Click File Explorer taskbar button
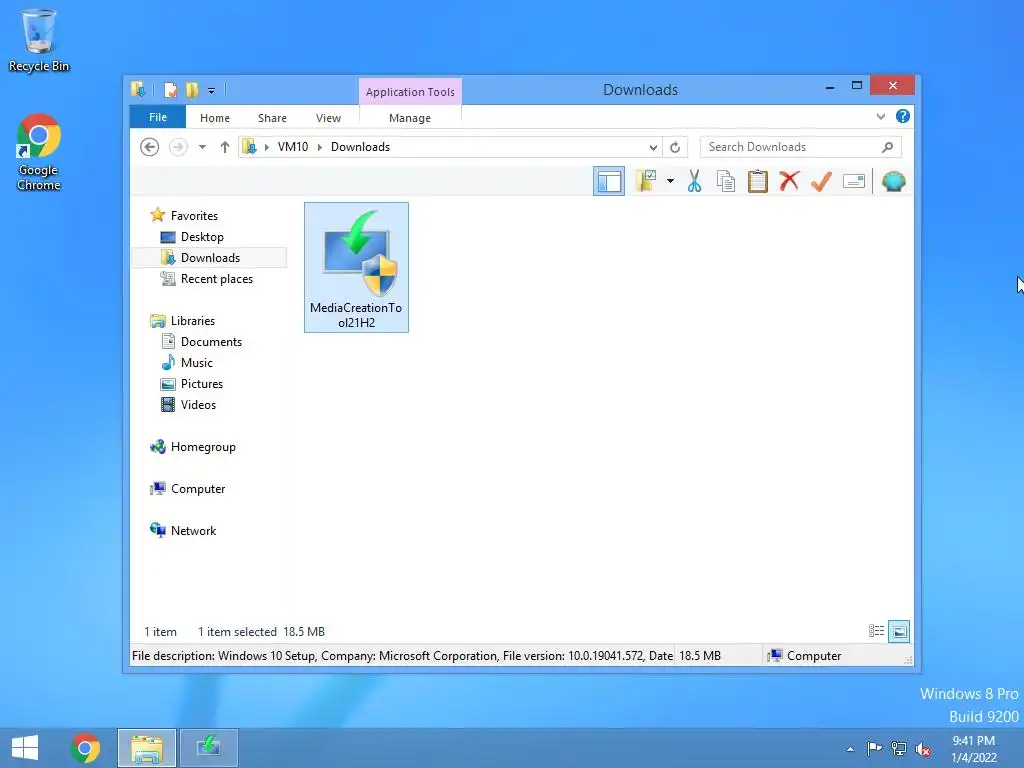This screenshot has width=1024, height=768. coord(147,748)
